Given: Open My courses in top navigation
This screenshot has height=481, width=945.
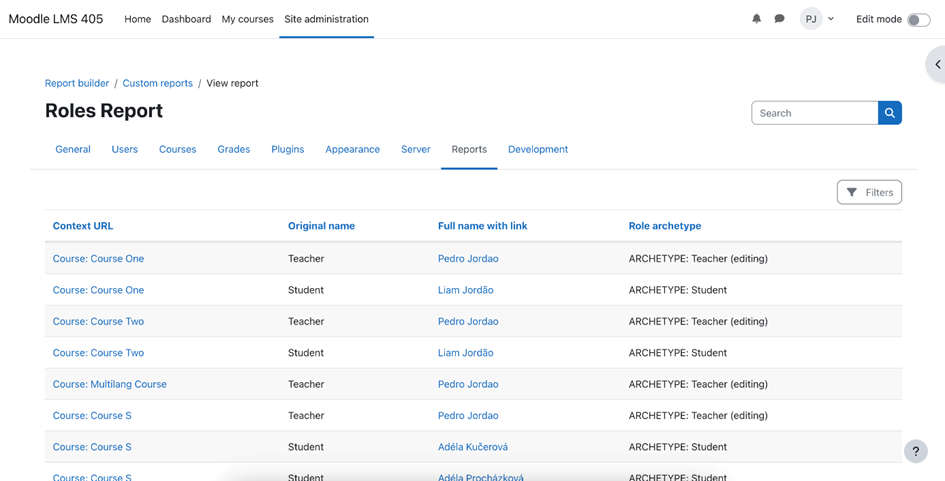Looking at the screenshot, I should 248,19.
